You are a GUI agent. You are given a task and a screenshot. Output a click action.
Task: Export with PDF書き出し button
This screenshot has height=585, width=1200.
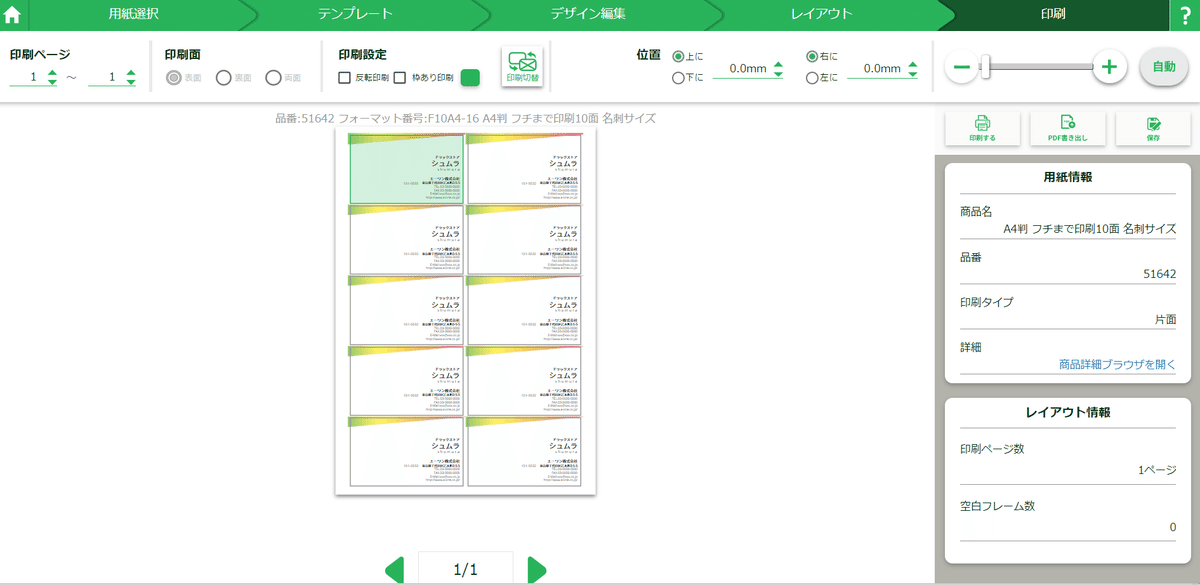(x=1067, y=129)
